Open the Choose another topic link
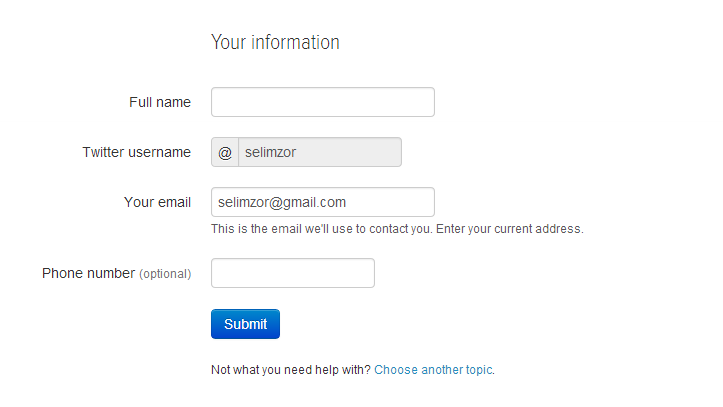 pos(433,370)
